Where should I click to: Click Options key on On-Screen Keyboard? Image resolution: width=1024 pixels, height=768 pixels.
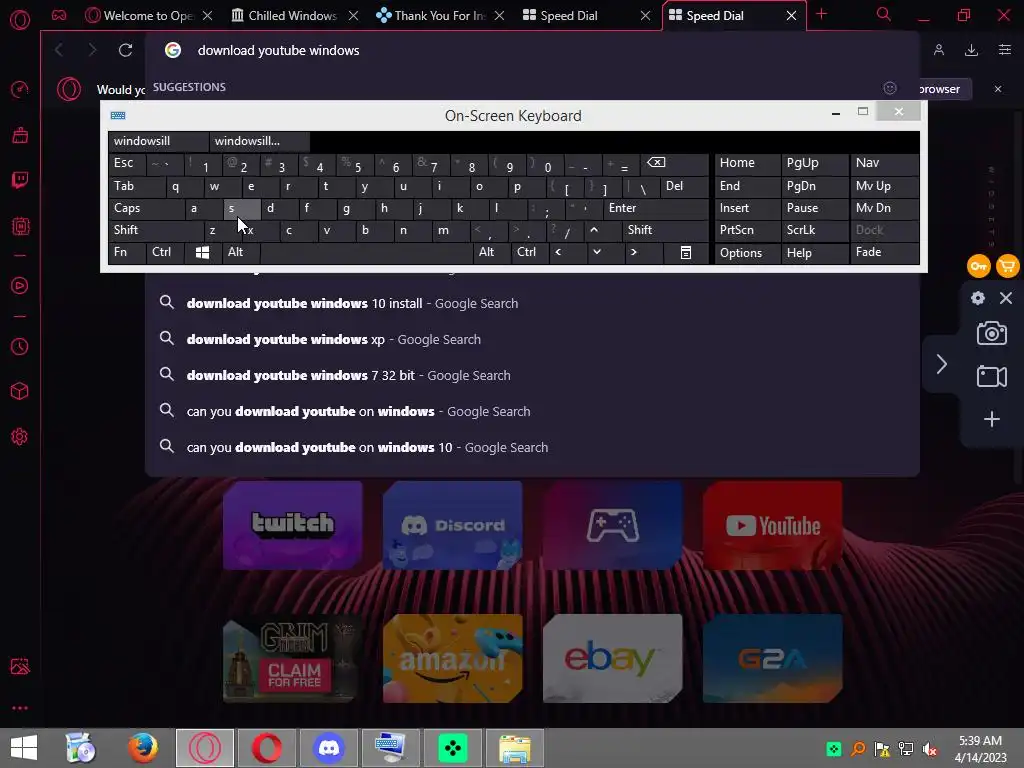(748, 253)
